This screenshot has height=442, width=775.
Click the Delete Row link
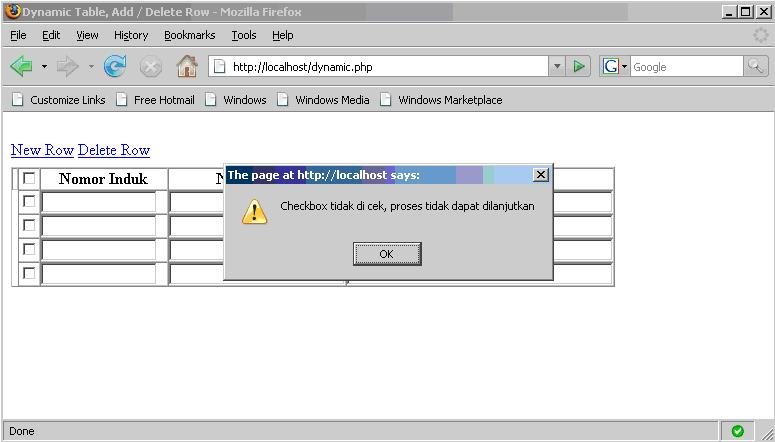coord(114,150)
